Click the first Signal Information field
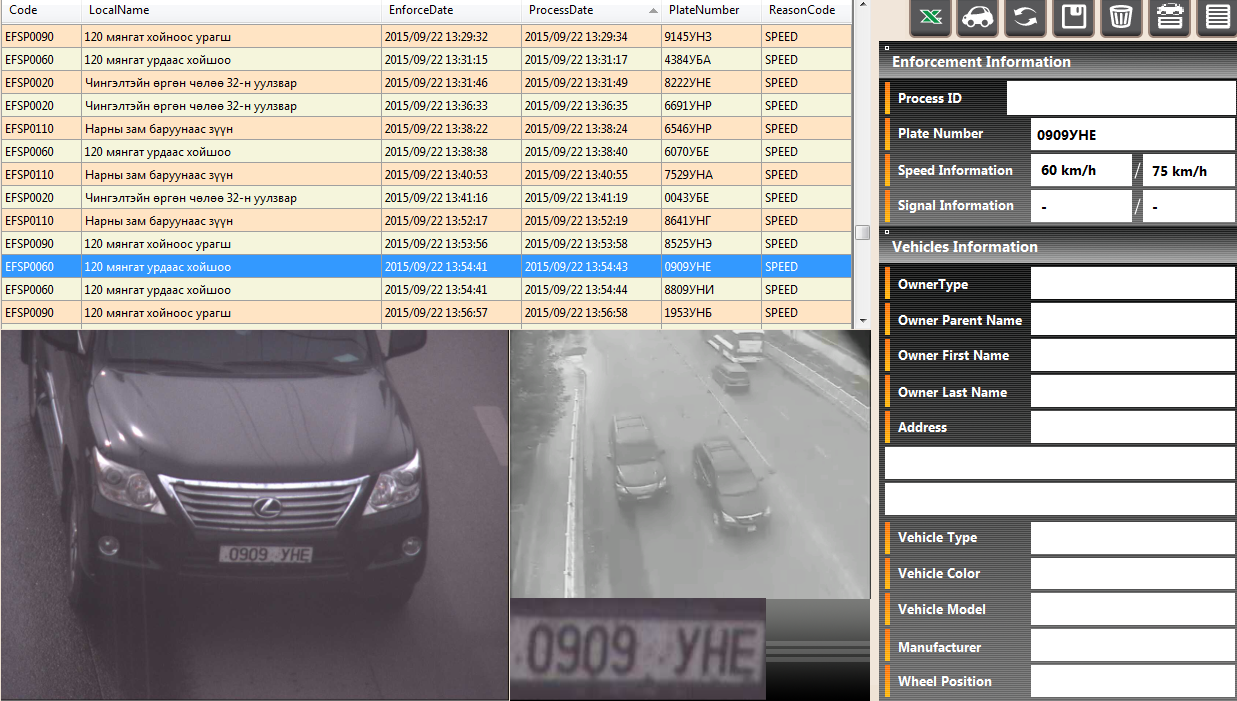 1081,206
